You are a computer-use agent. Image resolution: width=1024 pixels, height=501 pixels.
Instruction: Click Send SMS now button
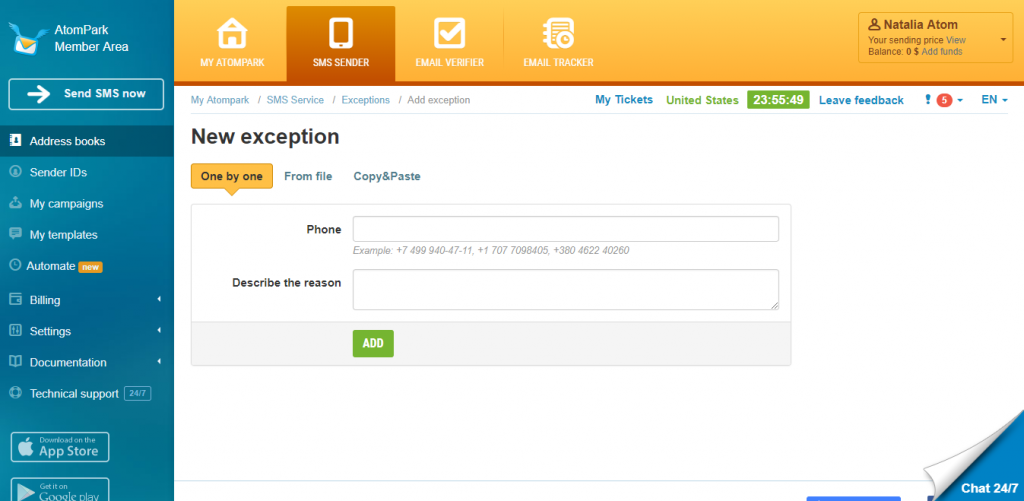[x=86, y=94]
